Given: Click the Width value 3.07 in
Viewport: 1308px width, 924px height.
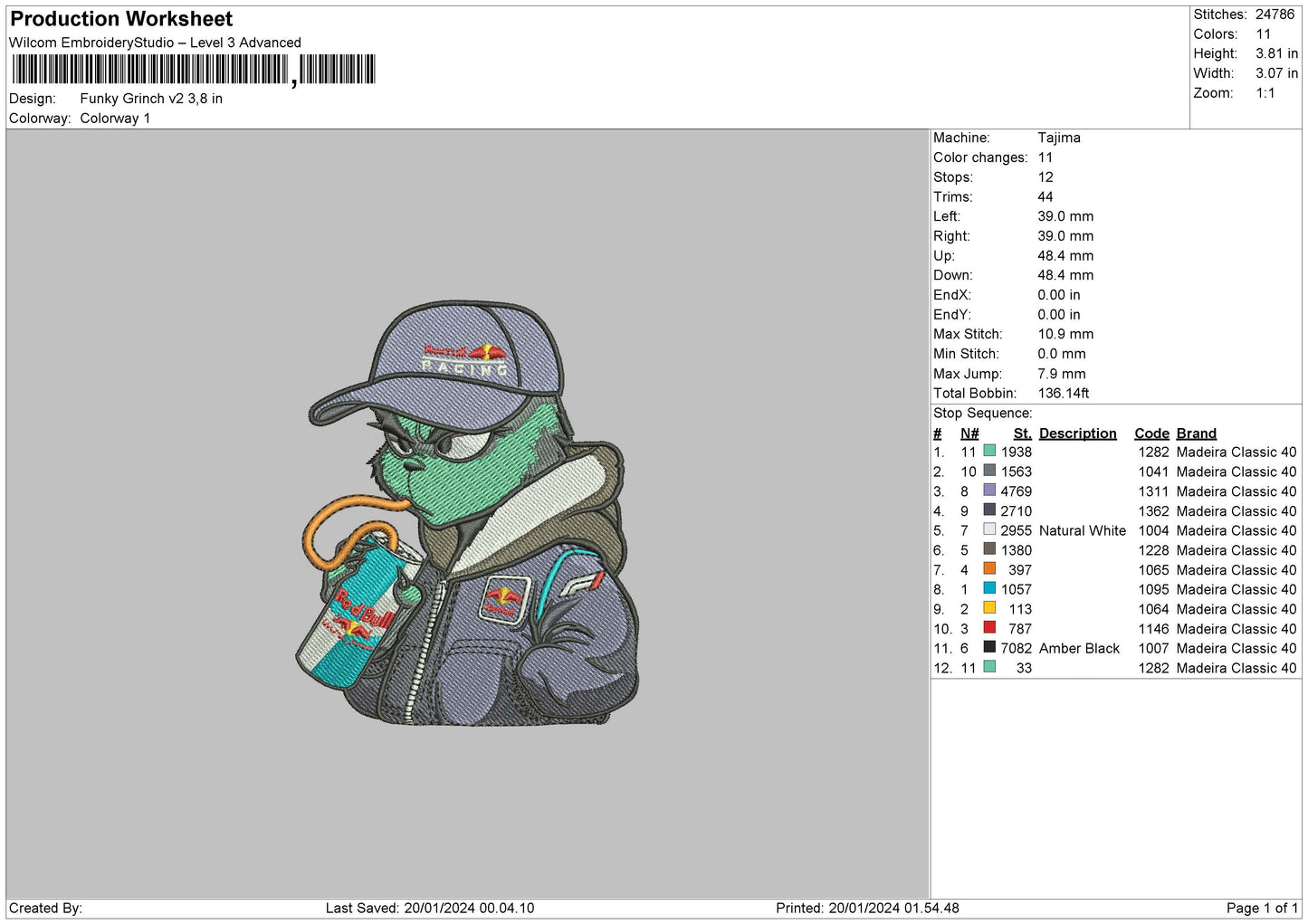Looking at the screenshot, I should pos(1277,73).
